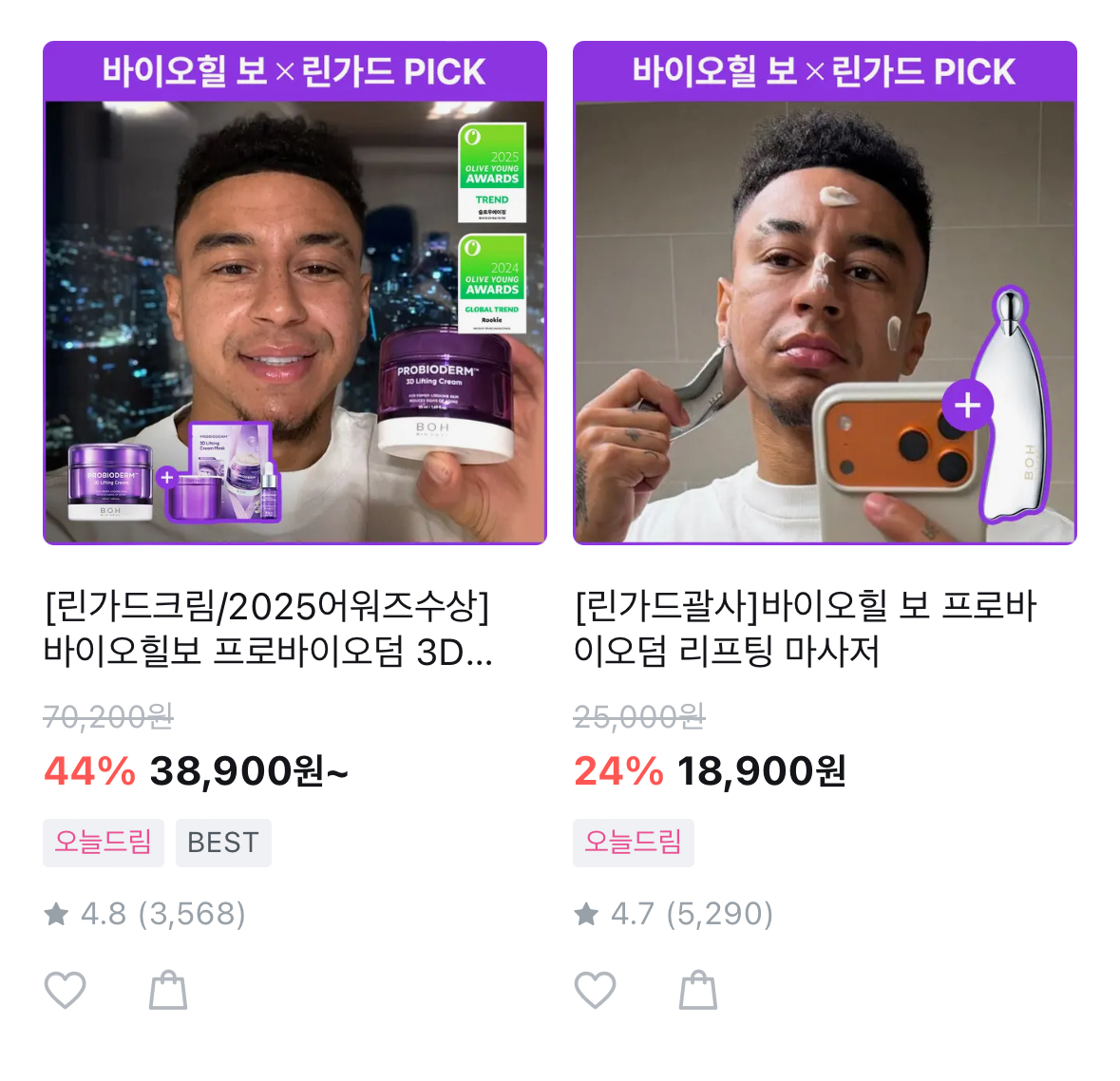
Task: Click the star rating 4.7 icon
Action: pyautogui.click(x=586, y=913)
